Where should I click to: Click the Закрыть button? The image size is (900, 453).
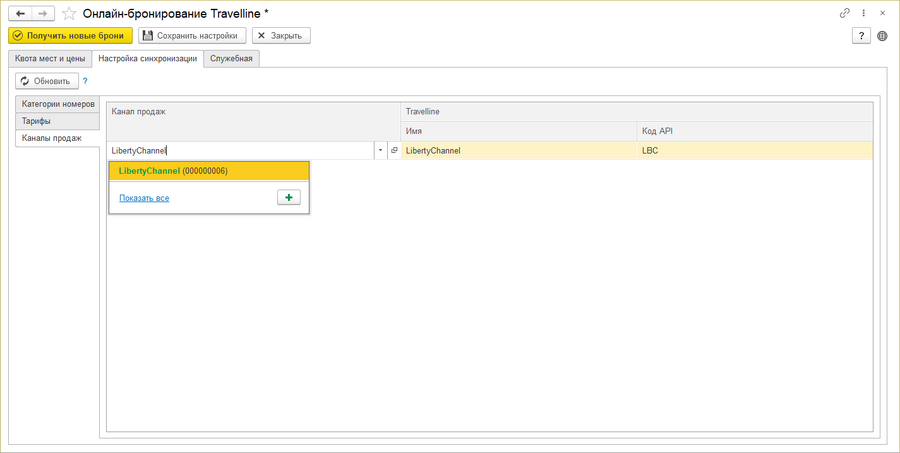tap(281, 36)
